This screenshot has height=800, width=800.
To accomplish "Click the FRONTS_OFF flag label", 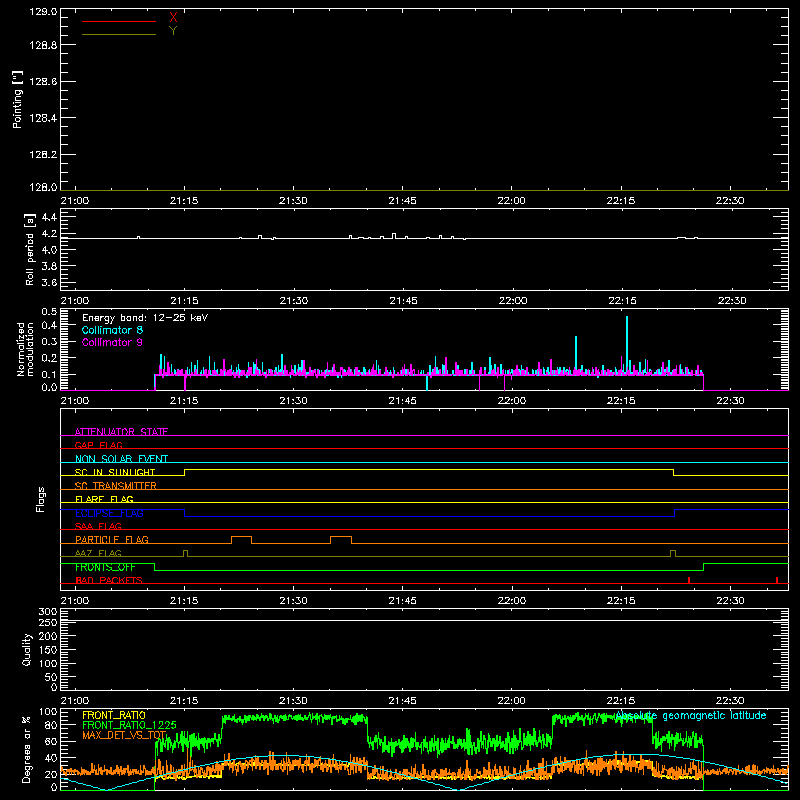I will (105, 567).
